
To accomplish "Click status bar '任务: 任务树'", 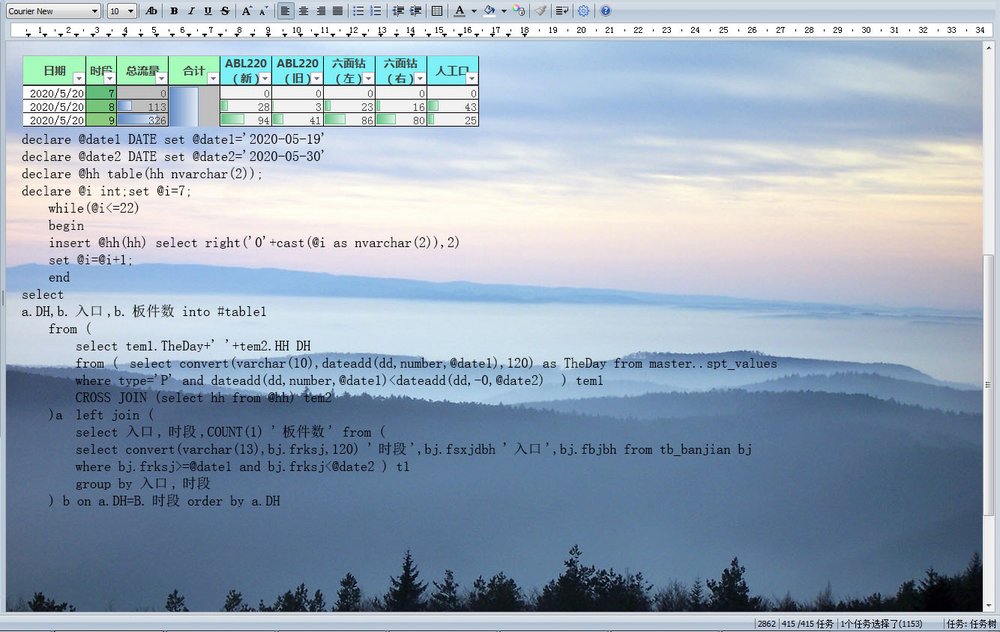I will 971,624.
